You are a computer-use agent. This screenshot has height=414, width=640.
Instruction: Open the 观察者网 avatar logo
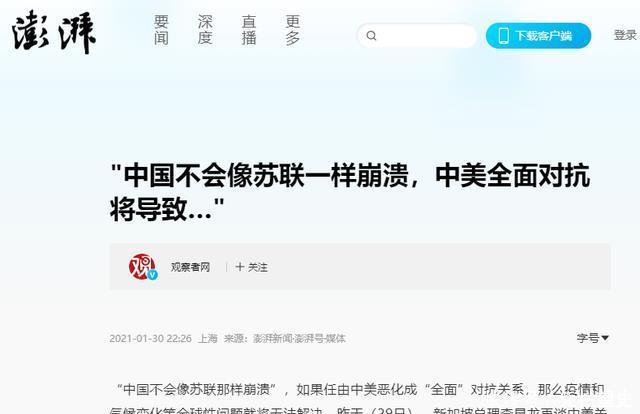[x=142, y=266]
